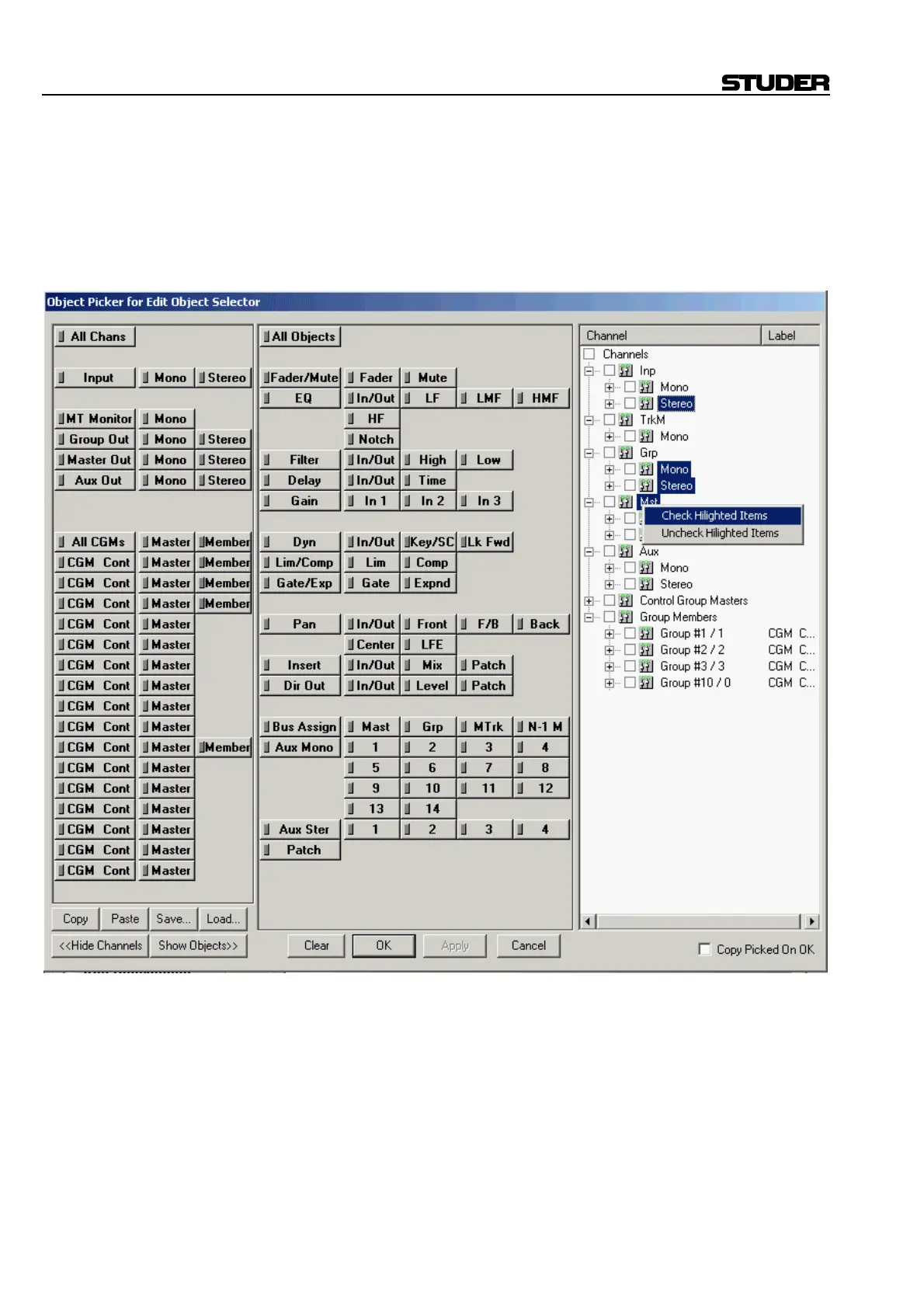Toggle the All CGMs button
The image size is (924, 1308).
95,542
